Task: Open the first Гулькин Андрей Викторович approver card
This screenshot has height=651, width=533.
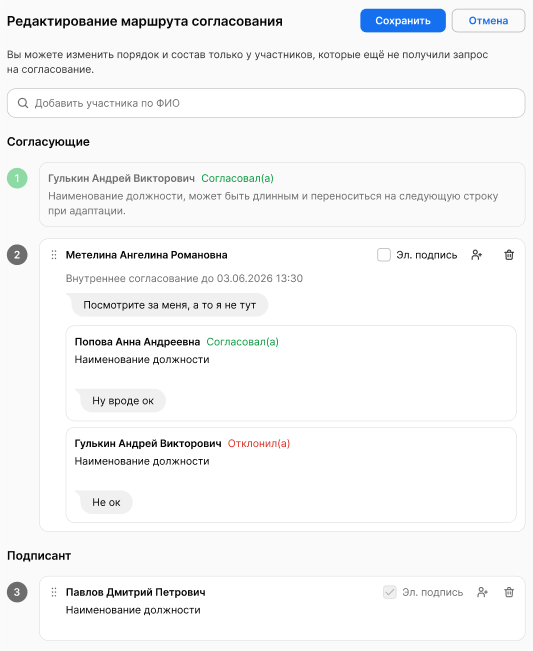Action: [x=282, y=194]
